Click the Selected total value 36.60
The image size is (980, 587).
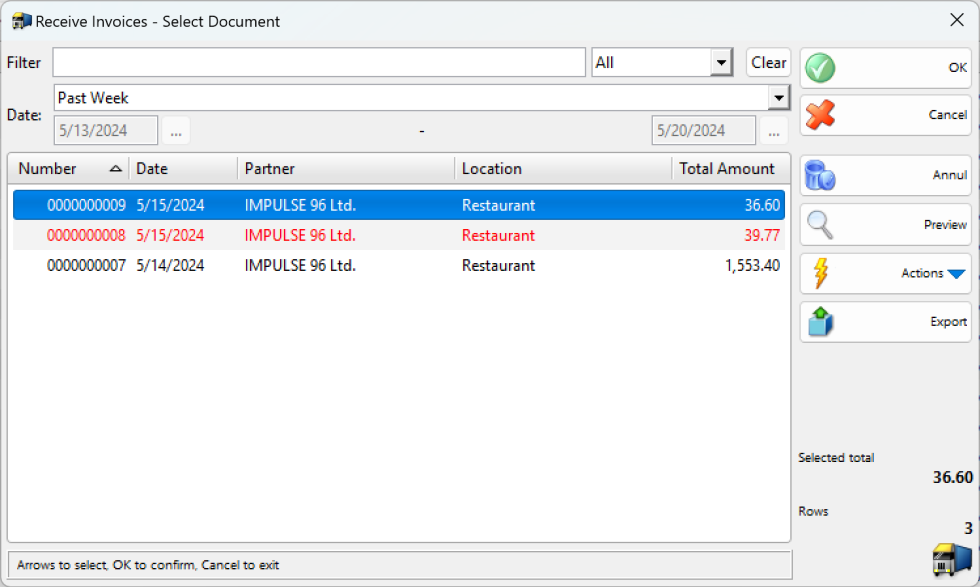click(x=952, y=478)
